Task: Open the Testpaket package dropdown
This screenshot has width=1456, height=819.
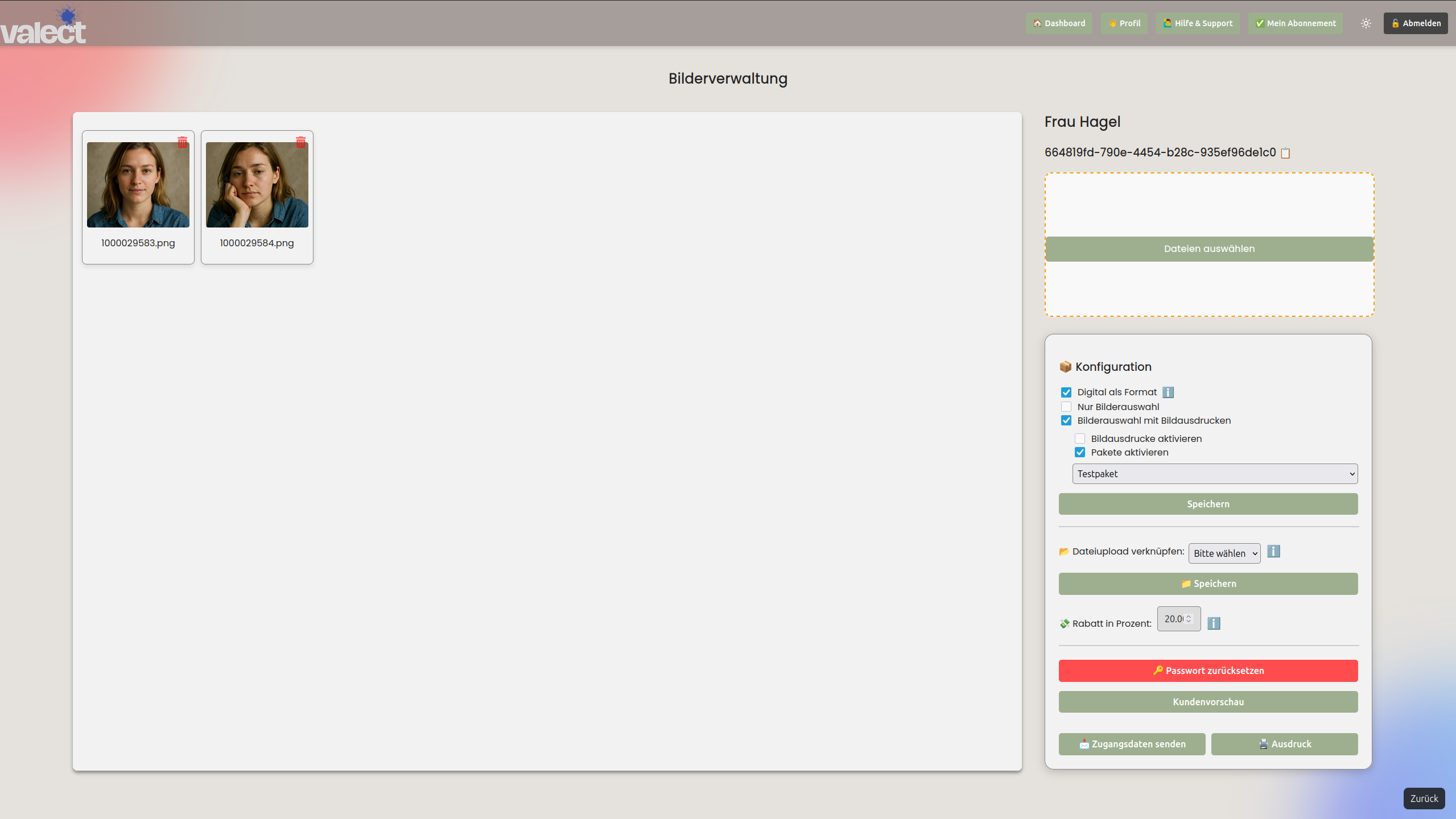Action: click(1215, 474)
